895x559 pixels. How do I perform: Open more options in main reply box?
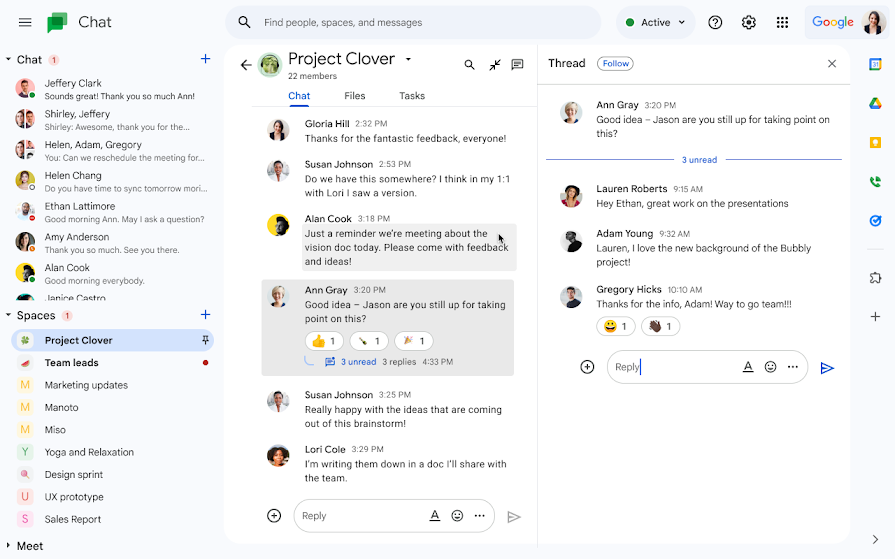(479, 516)
